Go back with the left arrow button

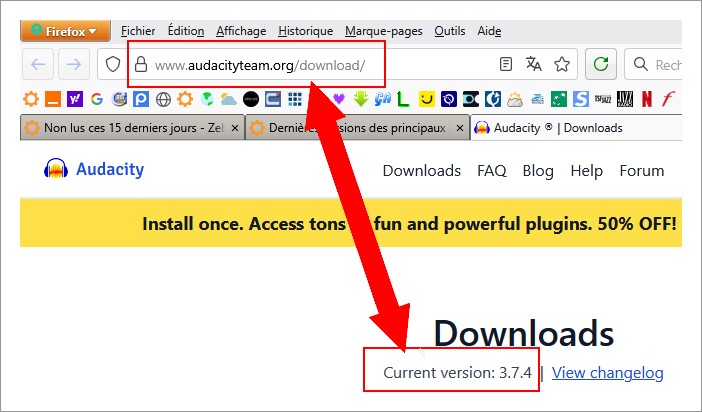click(38, 64)
